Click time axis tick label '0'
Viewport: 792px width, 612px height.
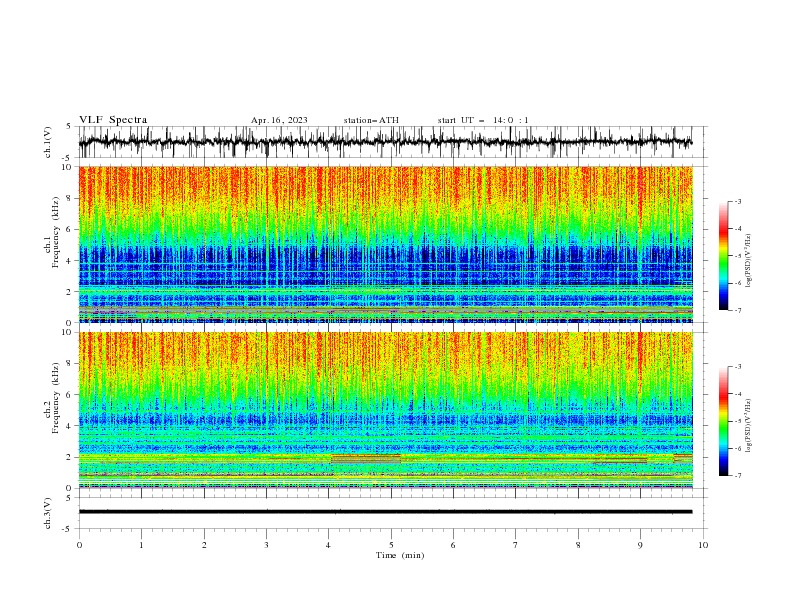click(79, 545)
